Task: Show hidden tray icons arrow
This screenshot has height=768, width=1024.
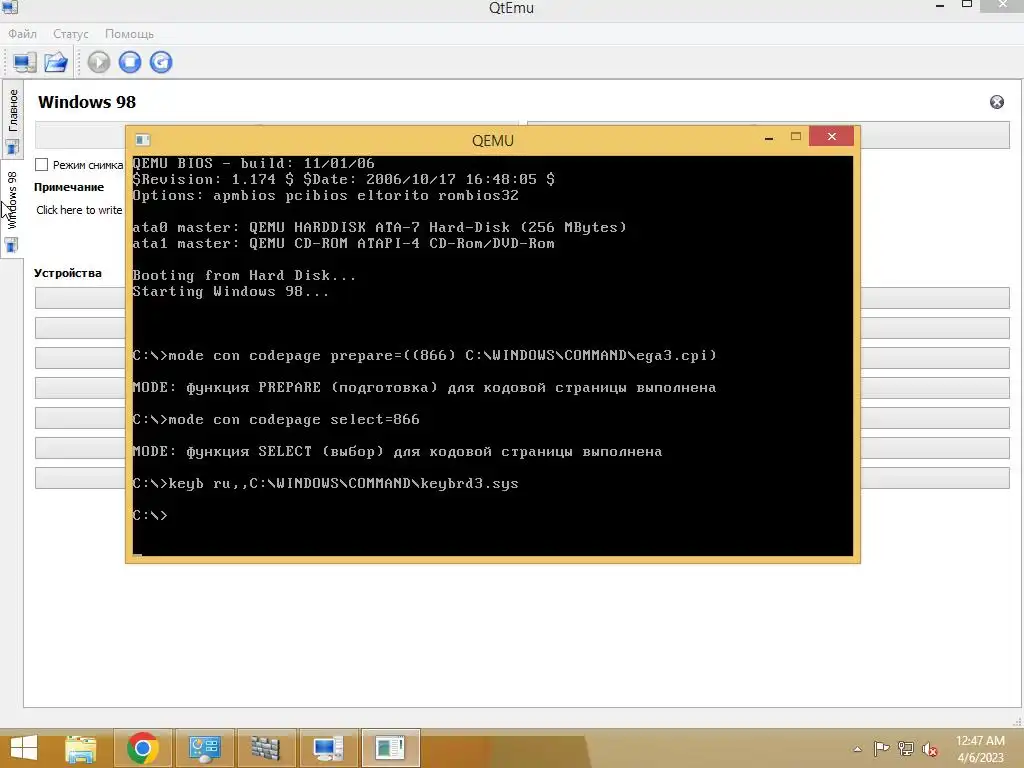Action: click(x=857, y=749)
